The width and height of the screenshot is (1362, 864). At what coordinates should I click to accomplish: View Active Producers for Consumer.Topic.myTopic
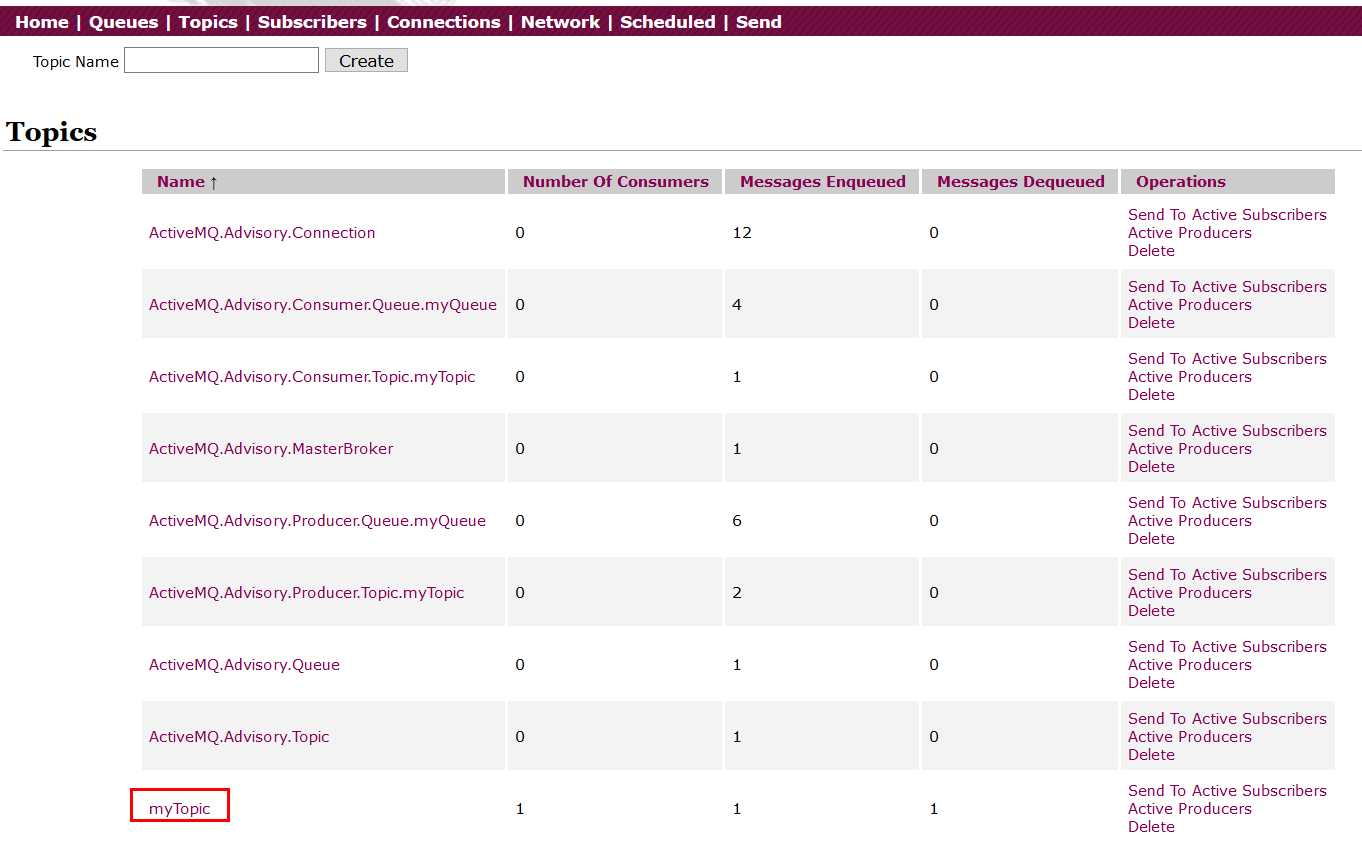point(1190,377)
